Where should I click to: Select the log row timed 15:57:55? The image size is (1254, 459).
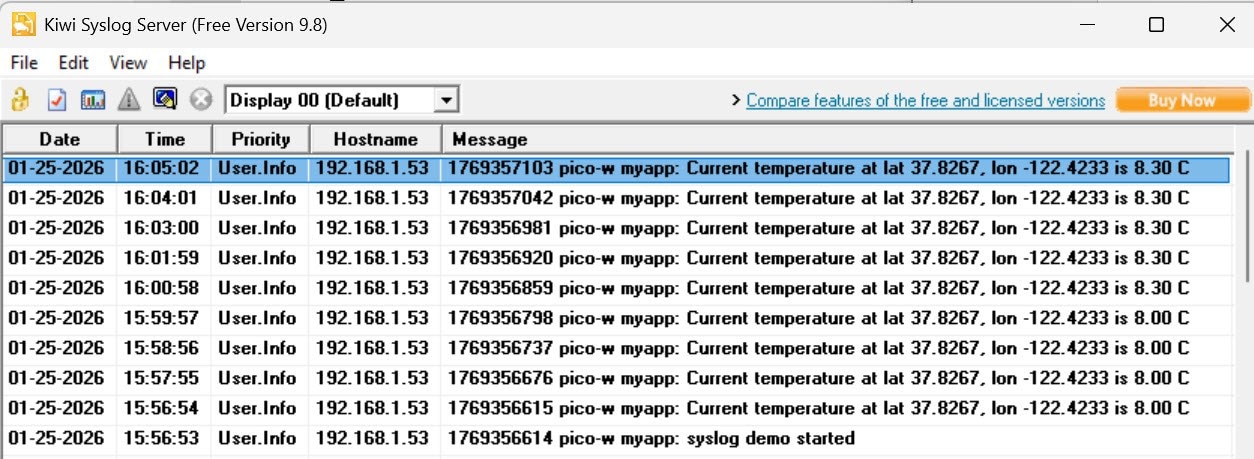616,378
